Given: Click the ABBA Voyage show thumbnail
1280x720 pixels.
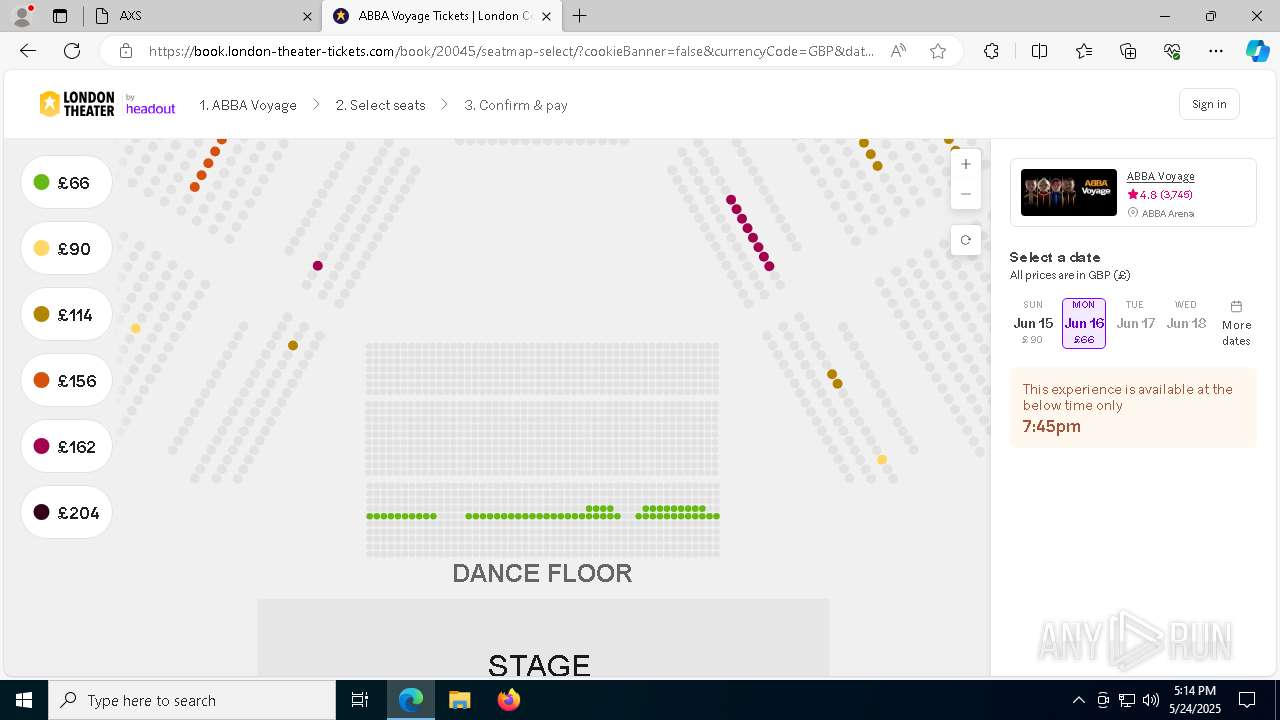Looking at the screenshot, I should click(x=1068, y=192).
